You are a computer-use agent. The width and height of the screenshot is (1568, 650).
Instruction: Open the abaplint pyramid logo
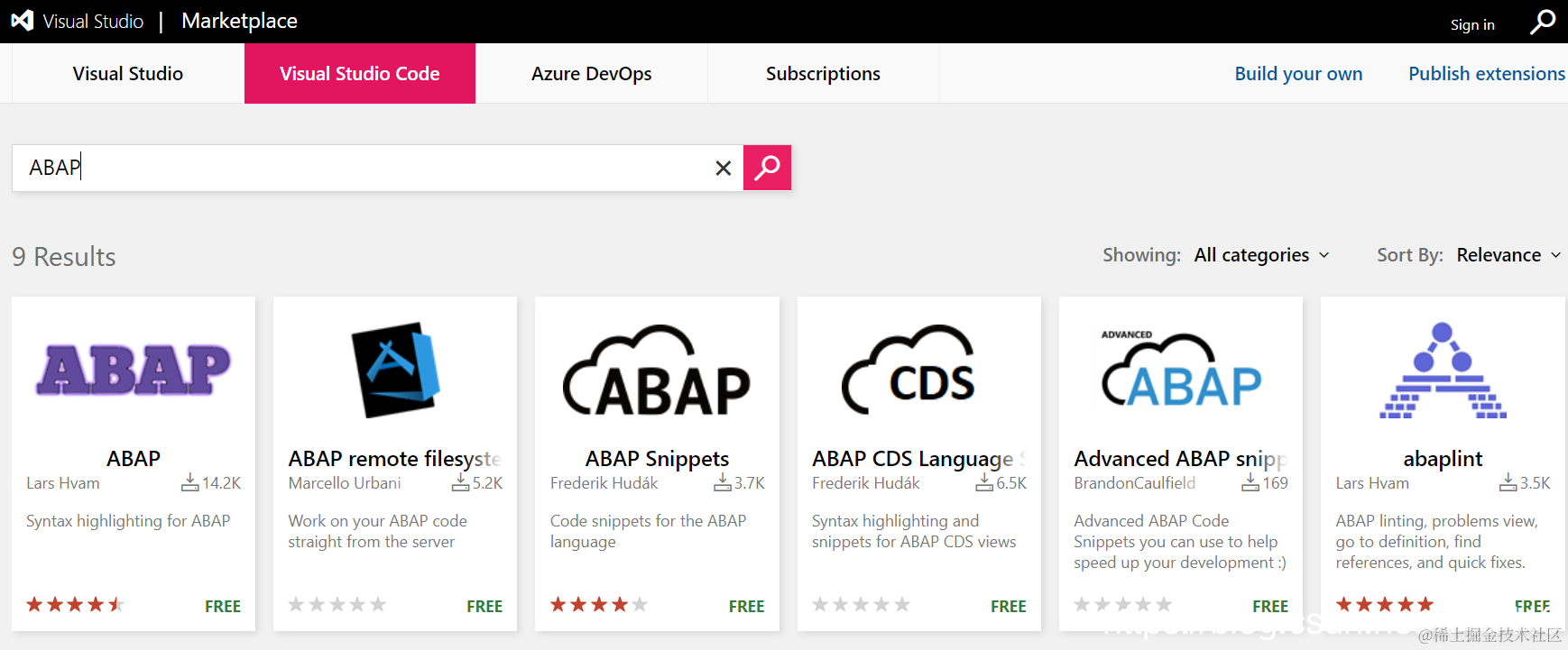pos(1443,370)
